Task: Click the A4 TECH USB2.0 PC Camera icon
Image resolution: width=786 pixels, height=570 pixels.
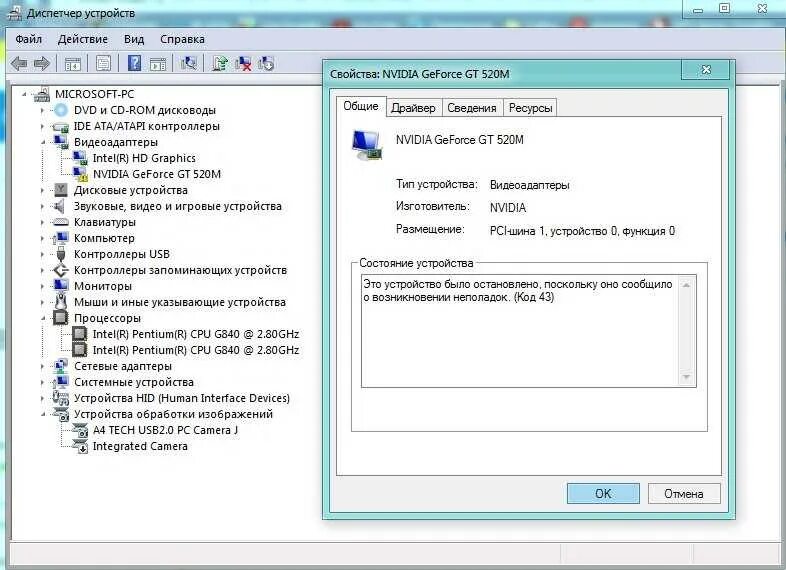Action: coord(80,430)
